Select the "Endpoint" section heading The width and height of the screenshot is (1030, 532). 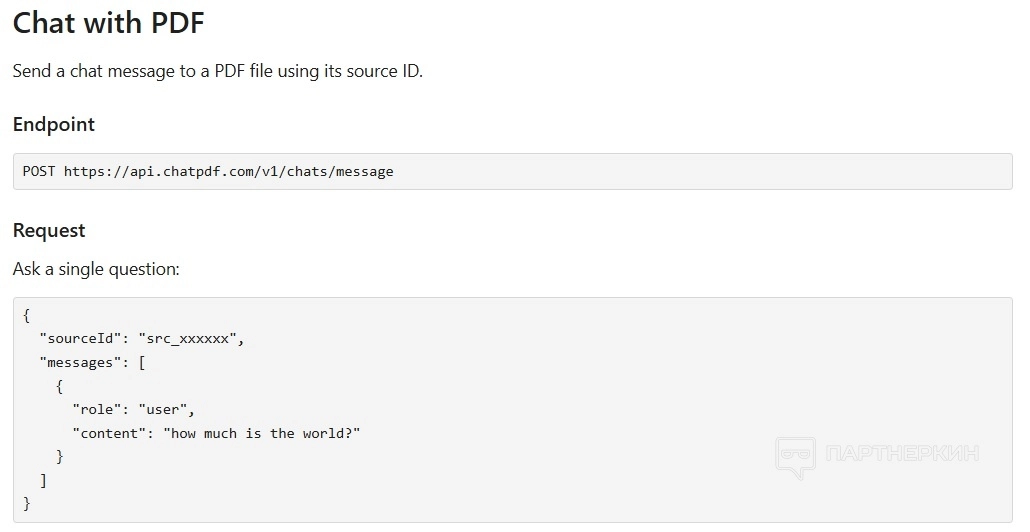click(x=54, y=125)
